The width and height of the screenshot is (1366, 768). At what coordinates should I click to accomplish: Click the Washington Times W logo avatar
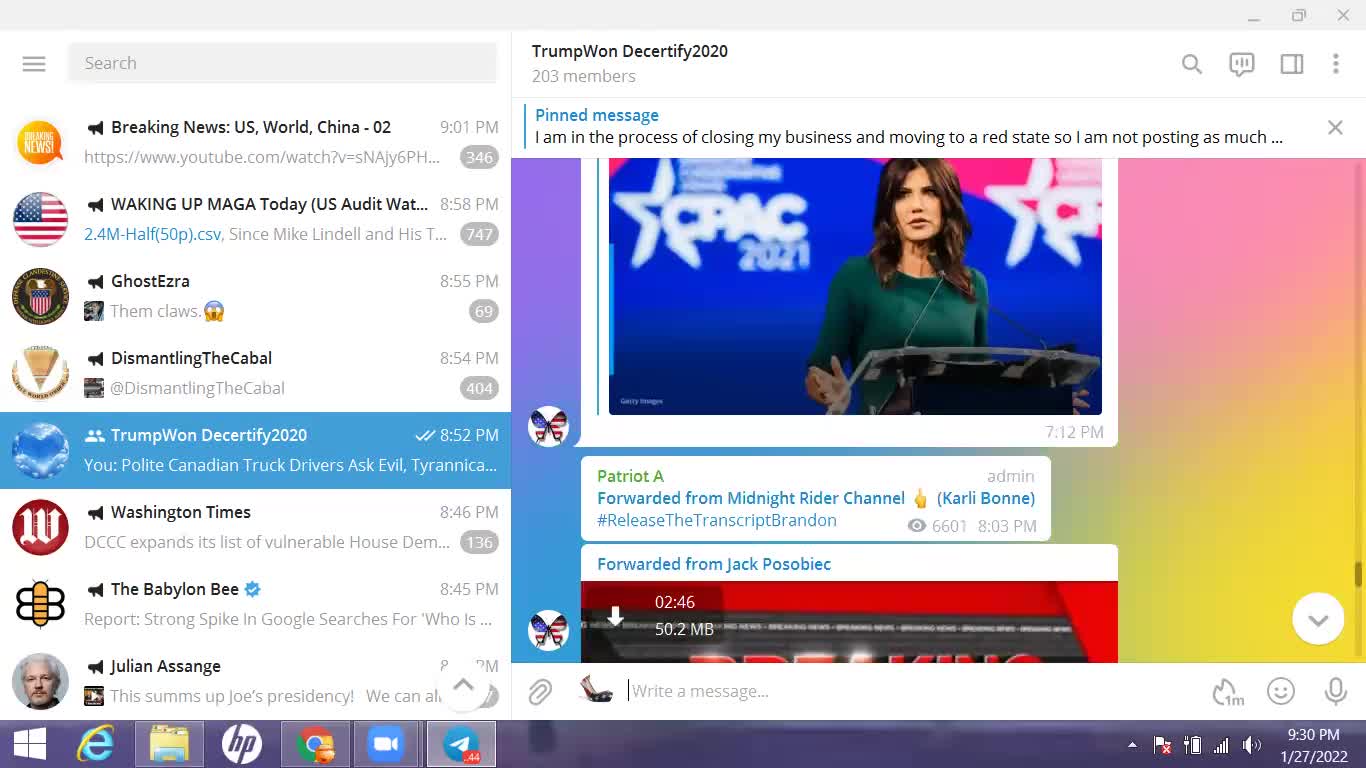pos(40,527)
